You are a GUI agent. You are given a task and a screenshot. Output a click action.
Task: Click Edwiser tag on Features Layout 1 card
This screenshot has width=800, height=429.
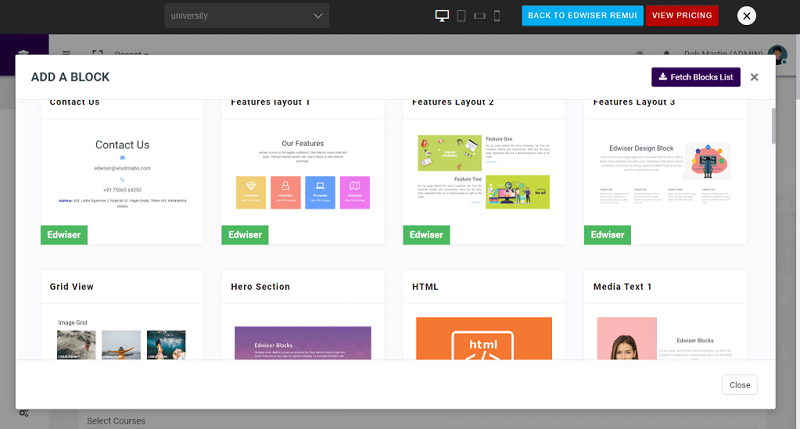coord(245,235)
